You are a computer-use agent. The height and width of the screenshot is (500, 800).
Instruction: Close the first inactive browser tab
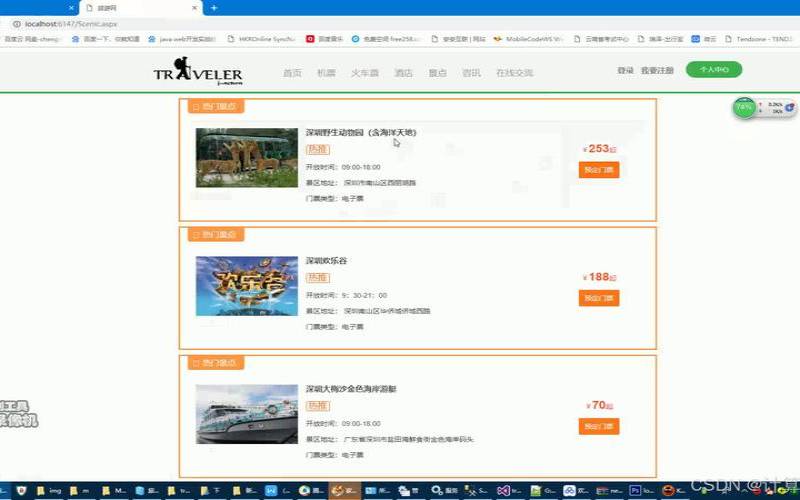(x=71, y=8)
